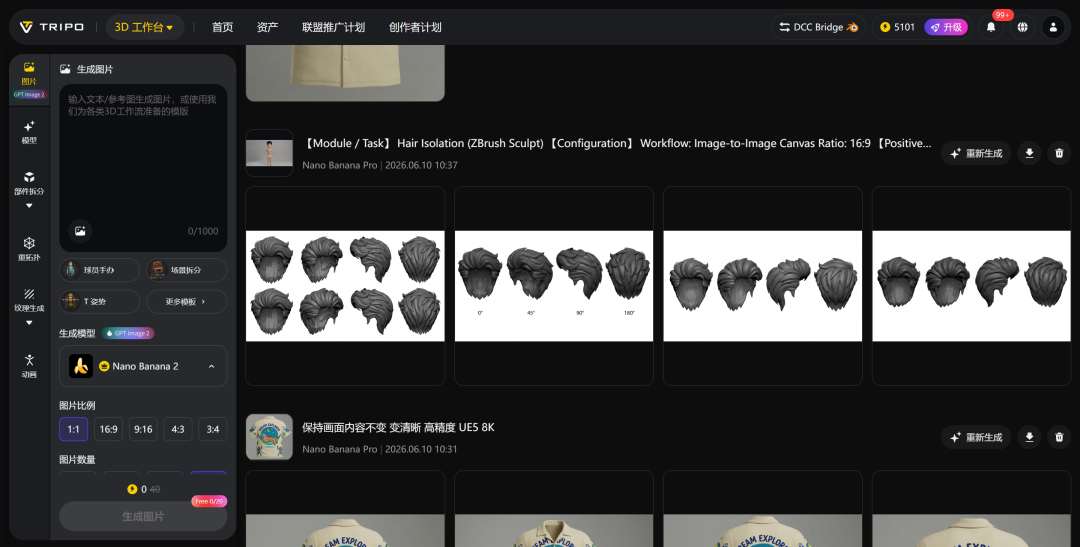Viewport: 1080px width, 547px height.
Task: Select the 3:4 image ratio
Action: pos(213,429)
